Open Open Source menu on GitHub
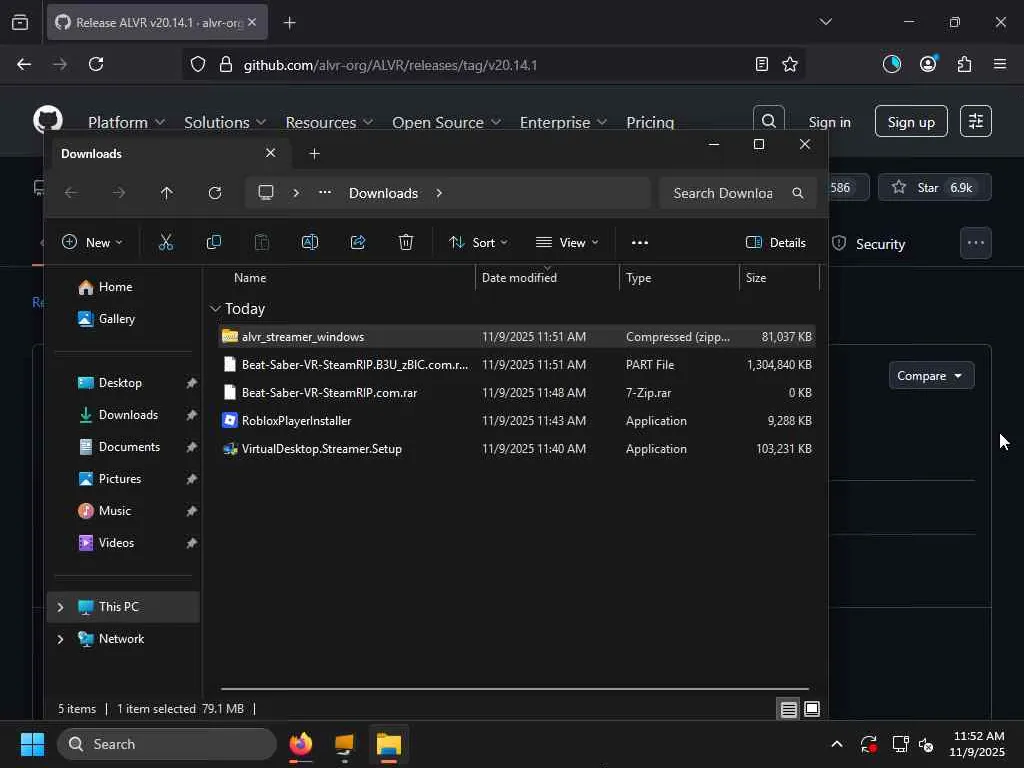1024x768 pixels. pyautogui.click(x=446, y=122)
